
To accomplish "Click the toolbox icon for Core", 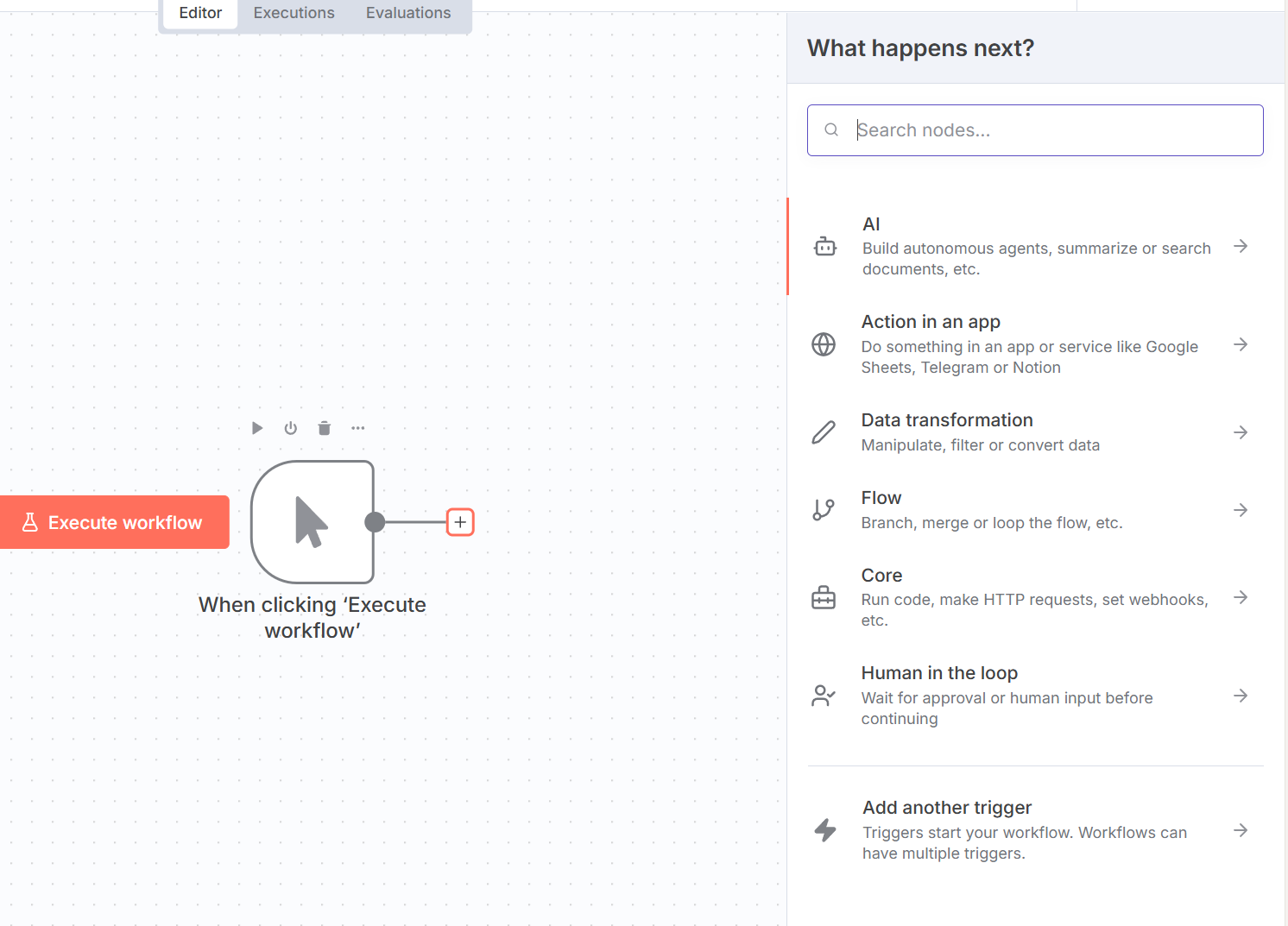I will (824, 597).
